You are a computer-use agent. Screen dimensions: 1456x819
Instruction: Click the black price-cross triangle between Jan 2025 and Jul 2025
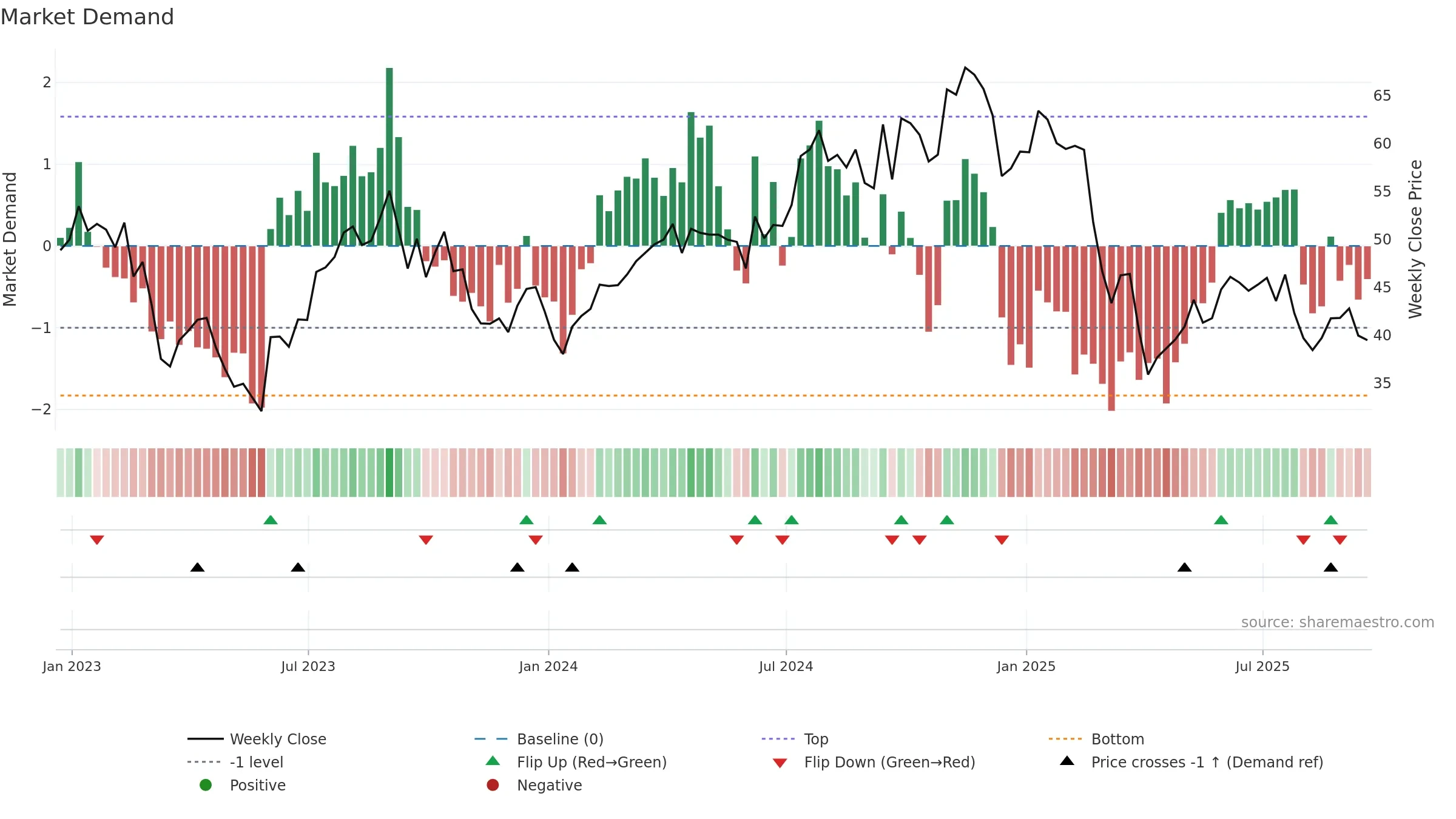[x=1184, y=567]
